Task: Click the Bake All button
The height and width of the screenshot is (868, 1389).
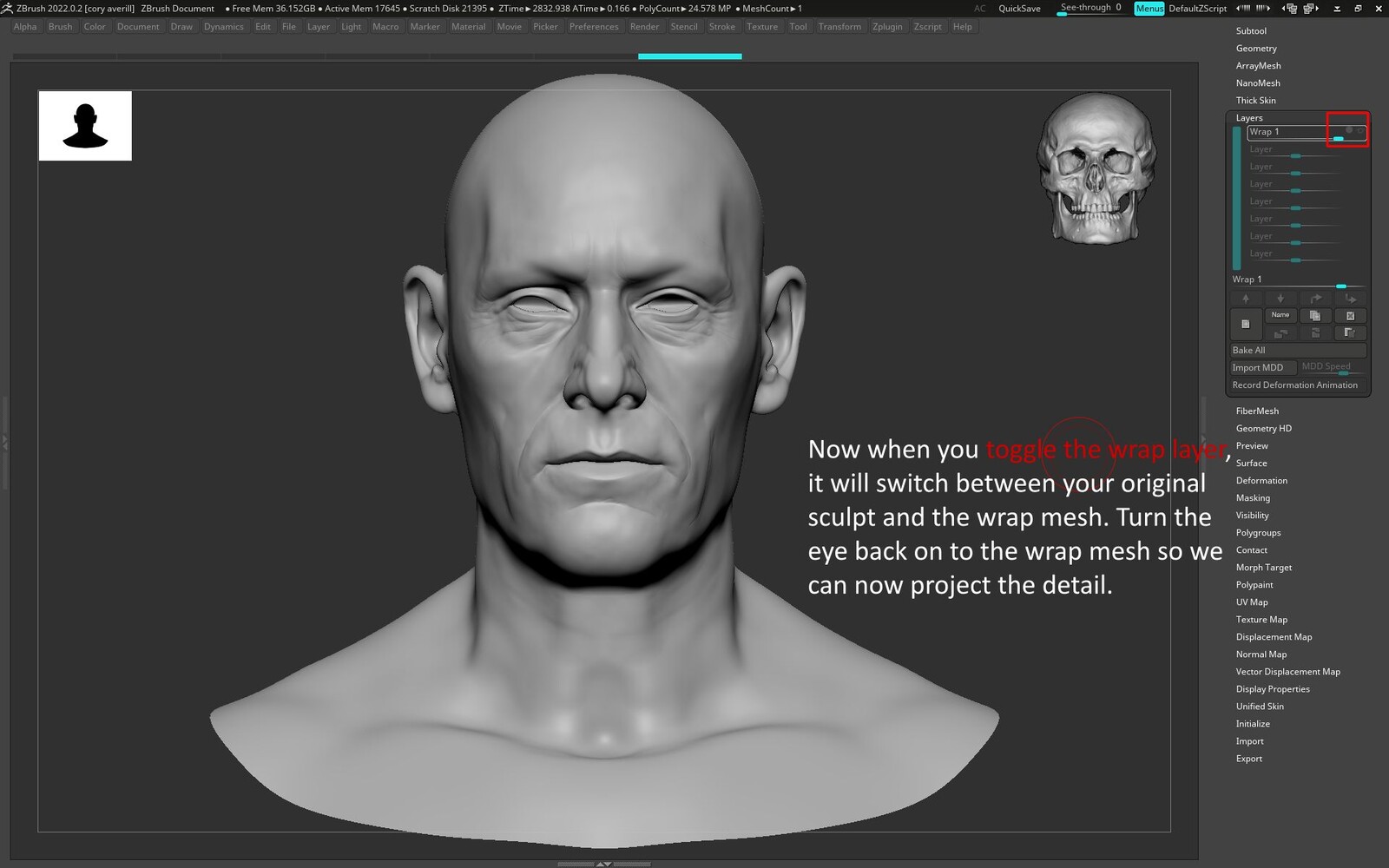Action: (1298, 351)
